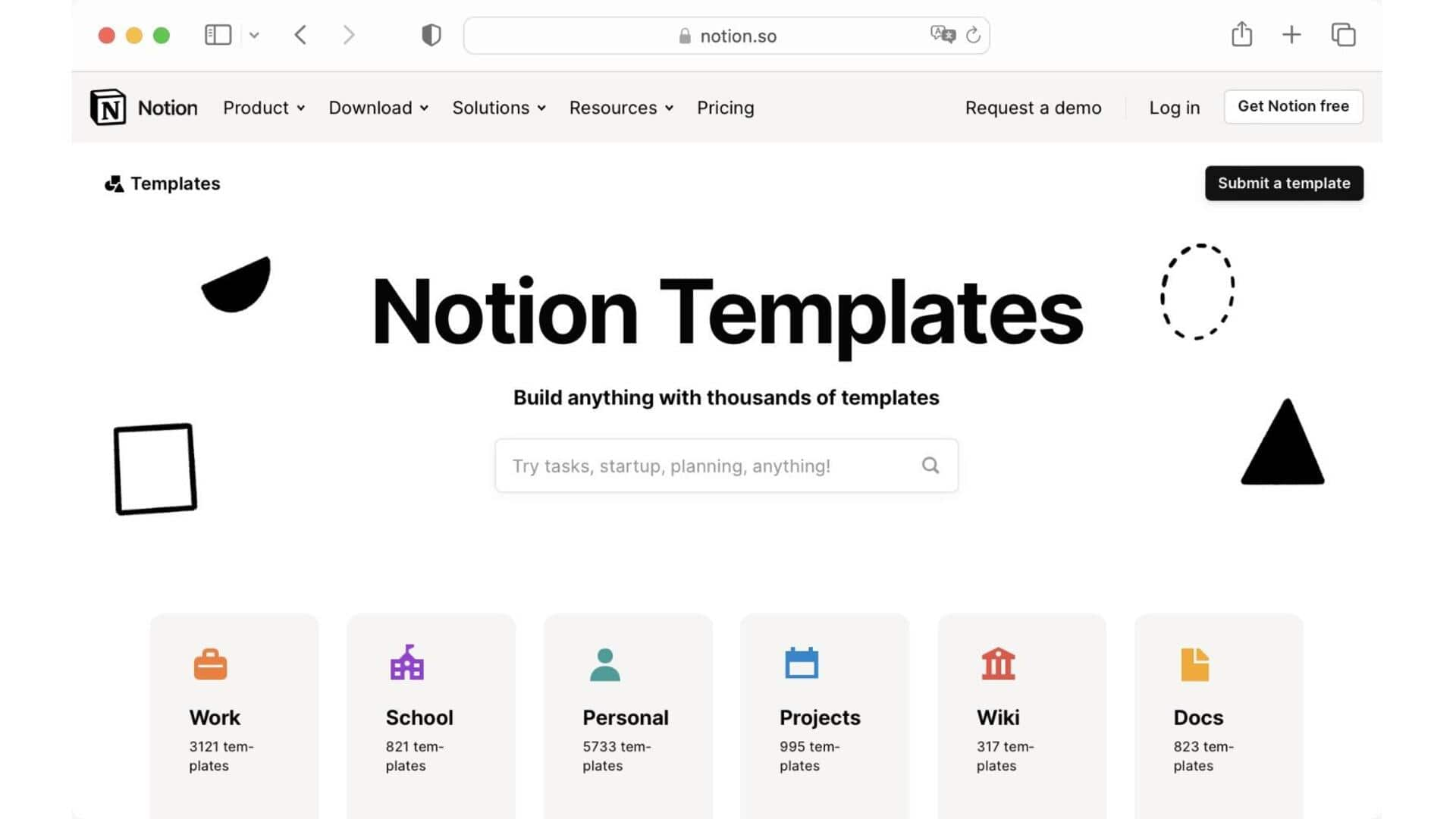1456x819 pixels.
Task: Expand the Product dropdown menu
Action: (262, 107)
